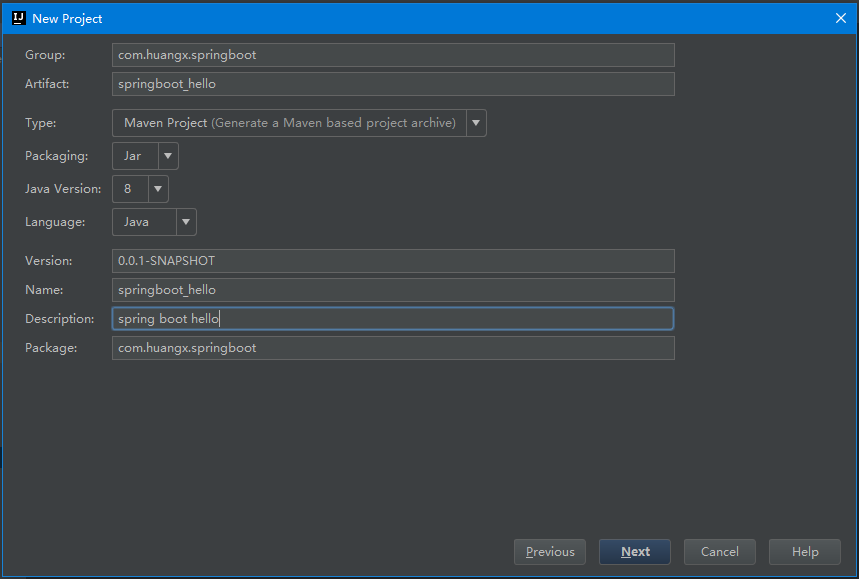Click the Package text field
The width and height of the screenshot is (859, 579).
(393, 348)
